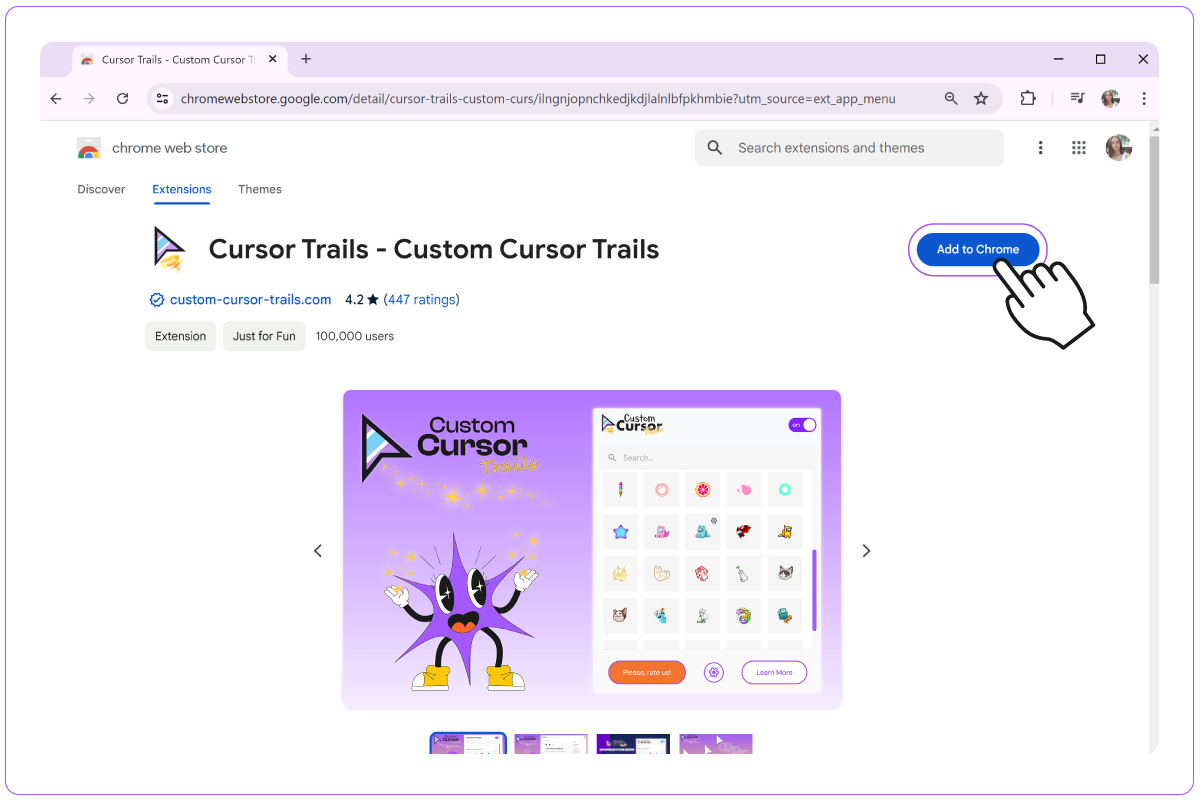The image size is (1200, 800).
Task: Open the 447 ratings link
Action: coord(422,299)
